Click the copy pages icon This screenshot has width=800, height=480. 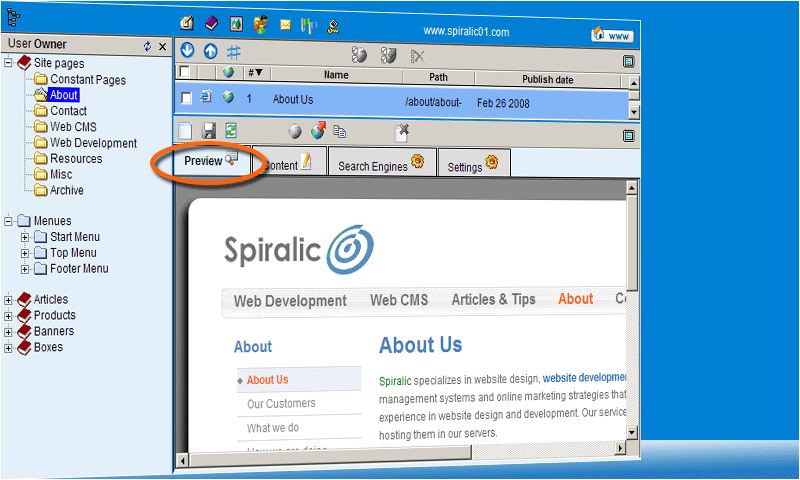(x=340, y=132)
